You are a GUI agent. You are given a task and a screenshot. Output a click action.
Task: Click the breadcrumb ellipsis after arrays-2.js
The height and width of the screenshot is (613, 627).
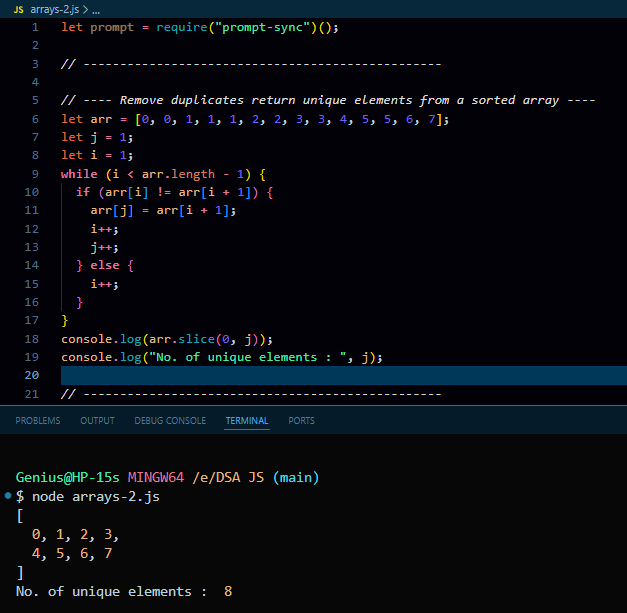pyautogui.click(x=96, y=10)
